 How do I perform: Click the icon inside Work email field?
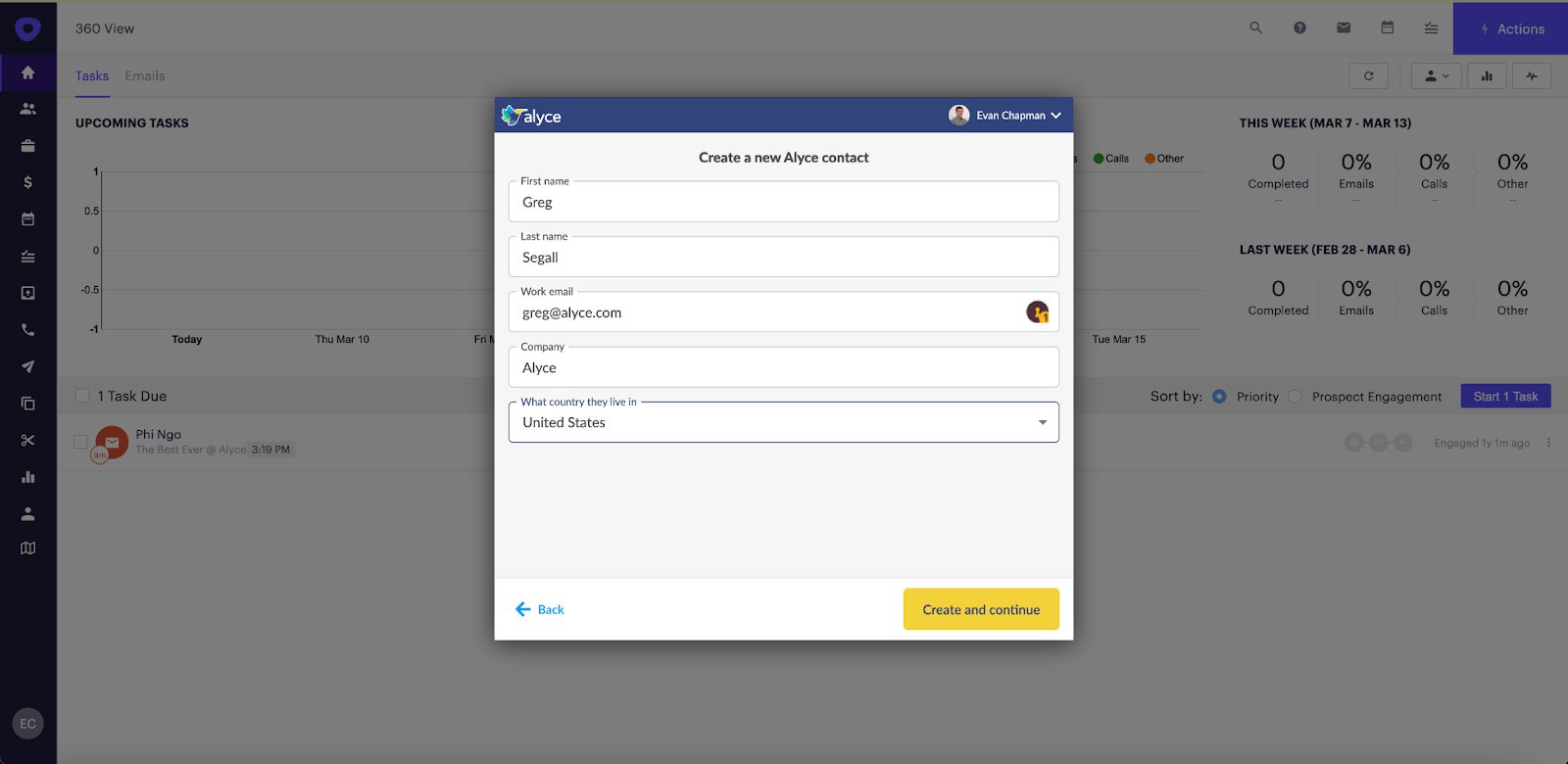(1038, 312)
